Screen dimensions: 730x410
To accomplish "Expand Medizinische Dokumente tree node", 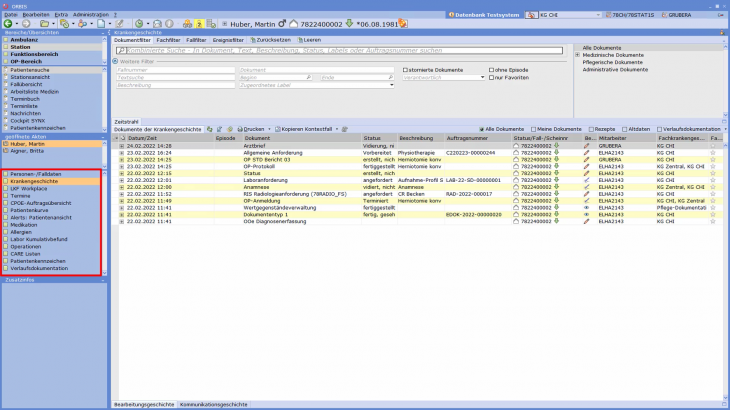I will click(578, 55).
